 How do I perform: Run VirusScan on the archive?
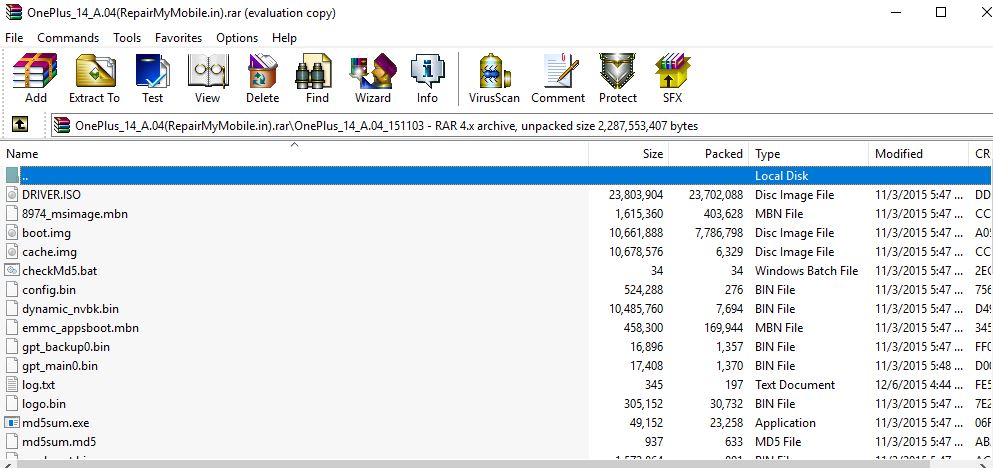494,79
